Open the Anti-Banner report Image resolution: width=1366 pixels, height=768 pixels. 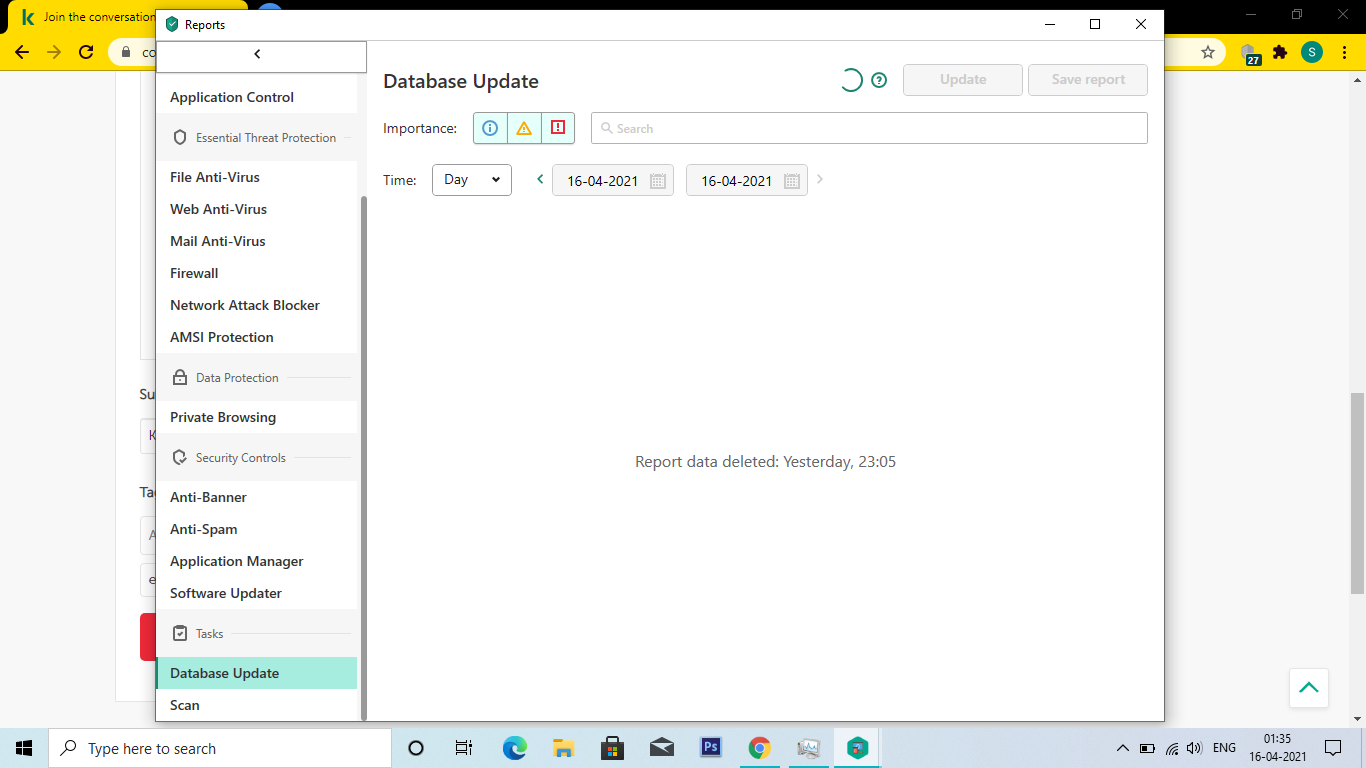pos(256,497)
